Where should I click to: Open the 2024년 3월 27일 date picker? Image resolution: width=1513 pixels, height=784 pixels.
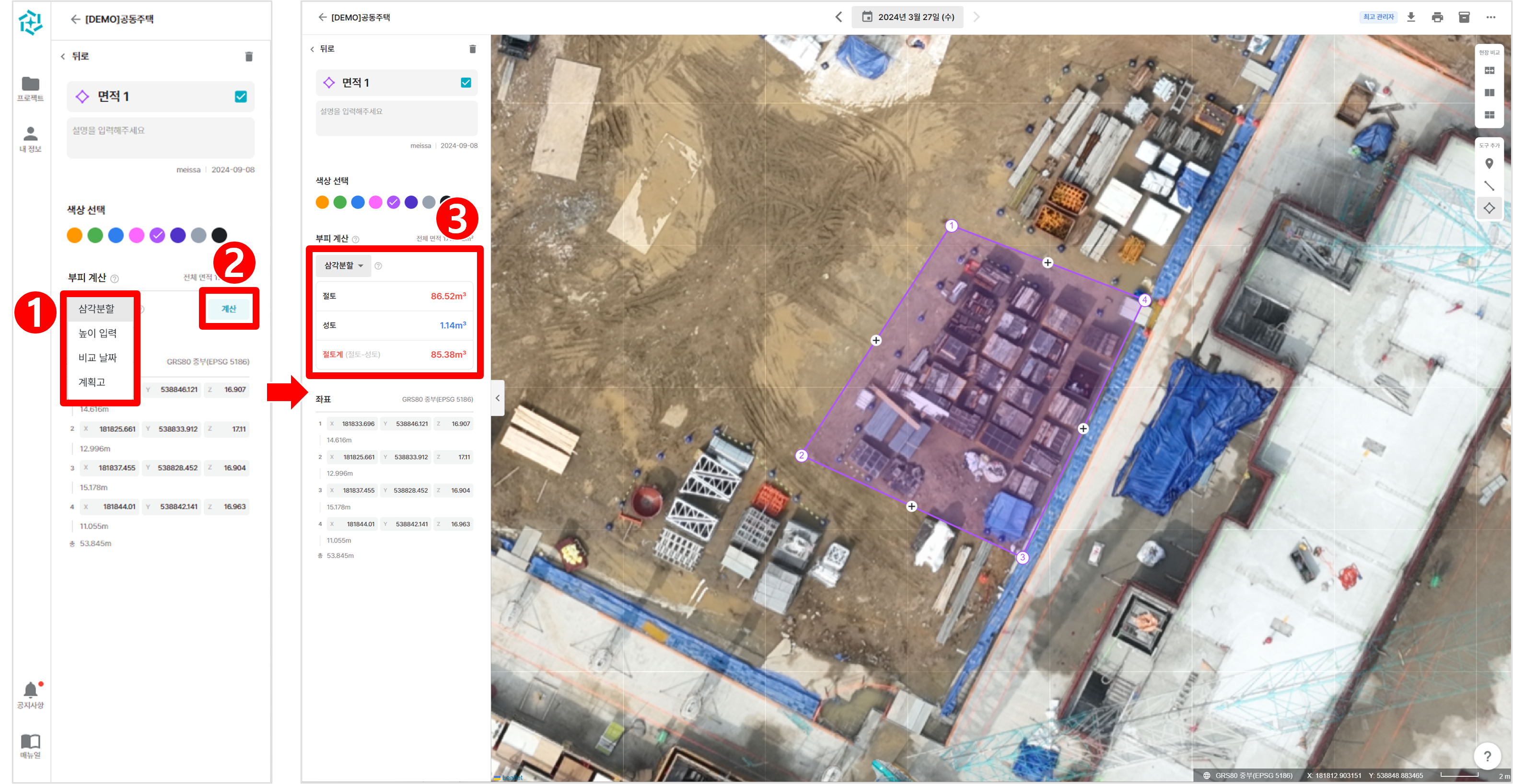[908, 17]
